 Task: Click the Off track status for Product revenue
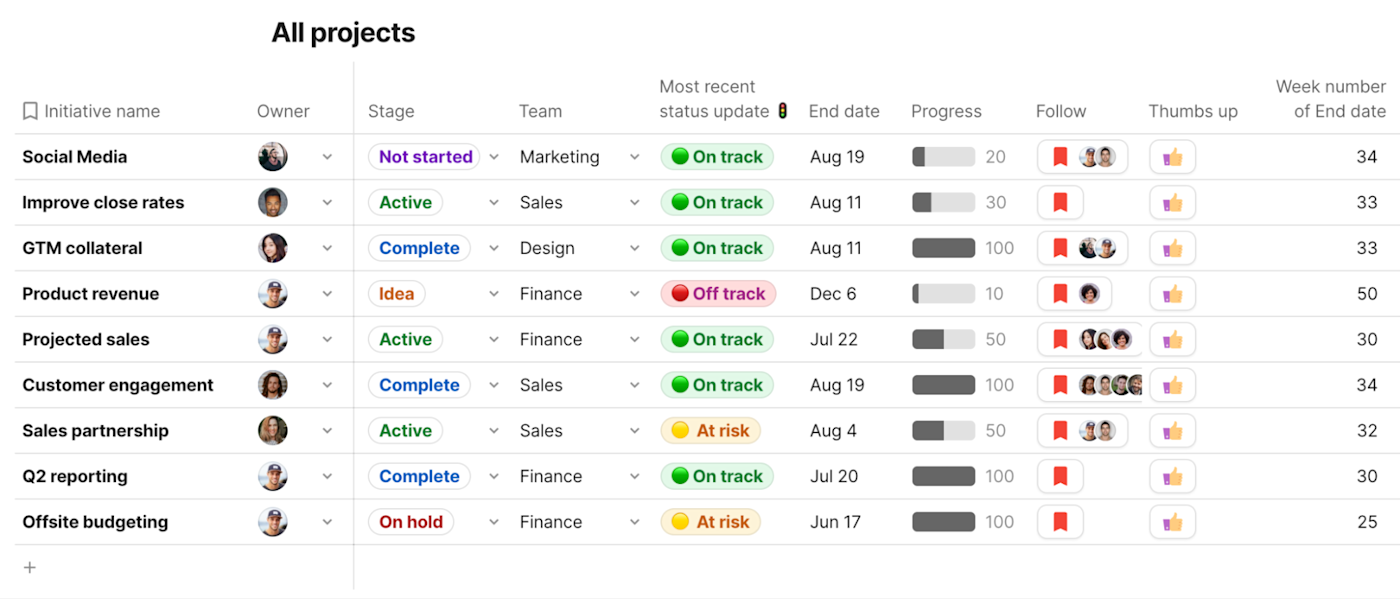(718, 294)
